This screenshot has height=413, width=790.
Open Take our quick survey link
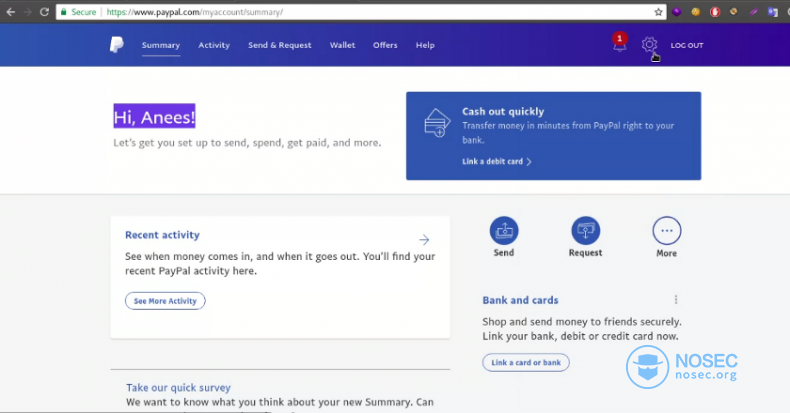tap(178, 388)
